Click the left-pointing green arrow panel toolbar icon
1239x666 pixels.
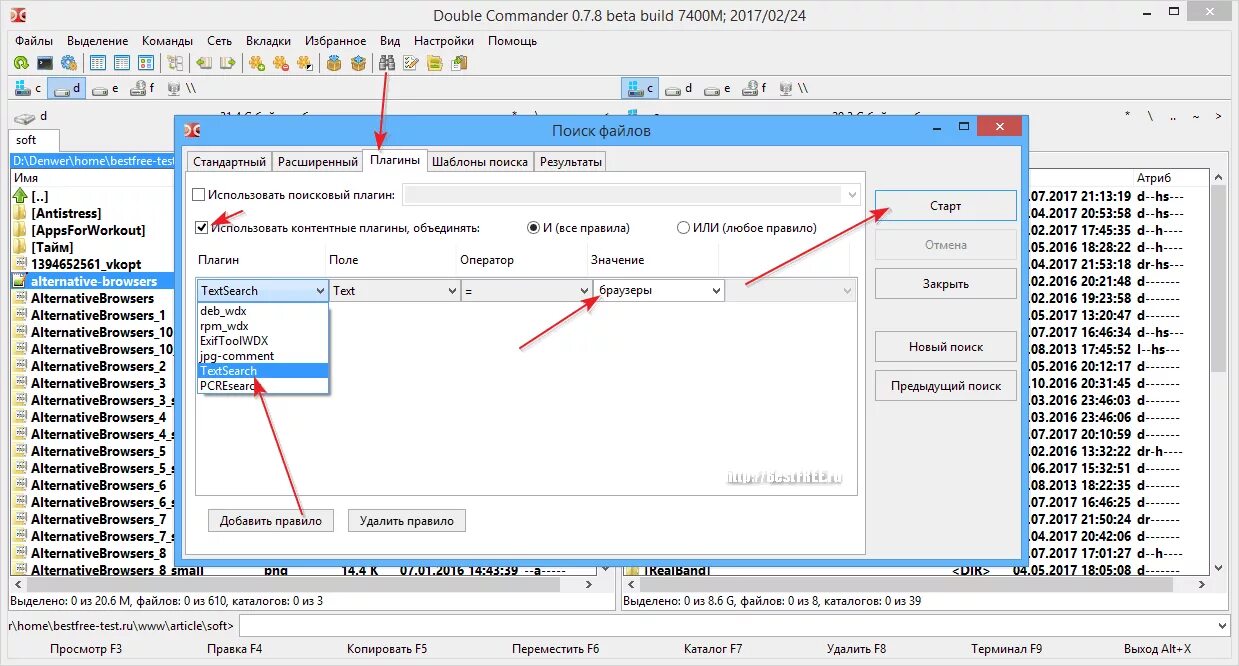point(204,63)
